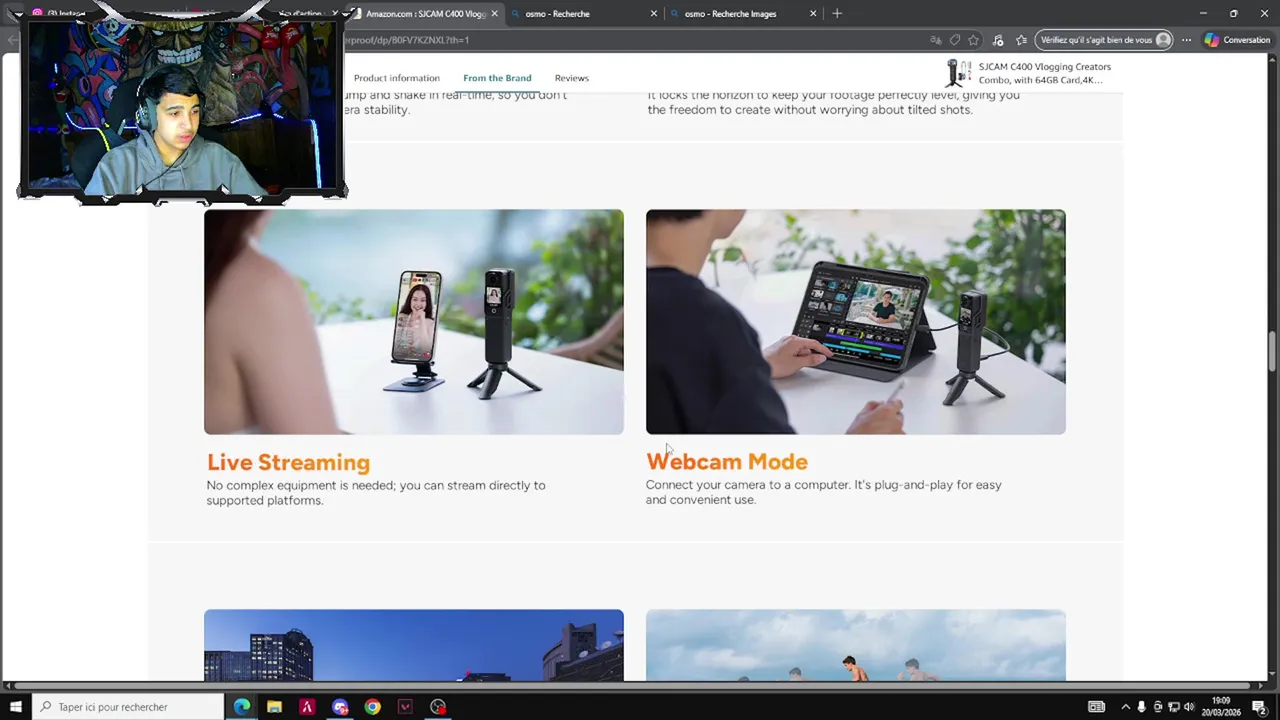Click the translate page icon in address bar
This screenshot has height=720, width=1280.
(x=935, y=40)
